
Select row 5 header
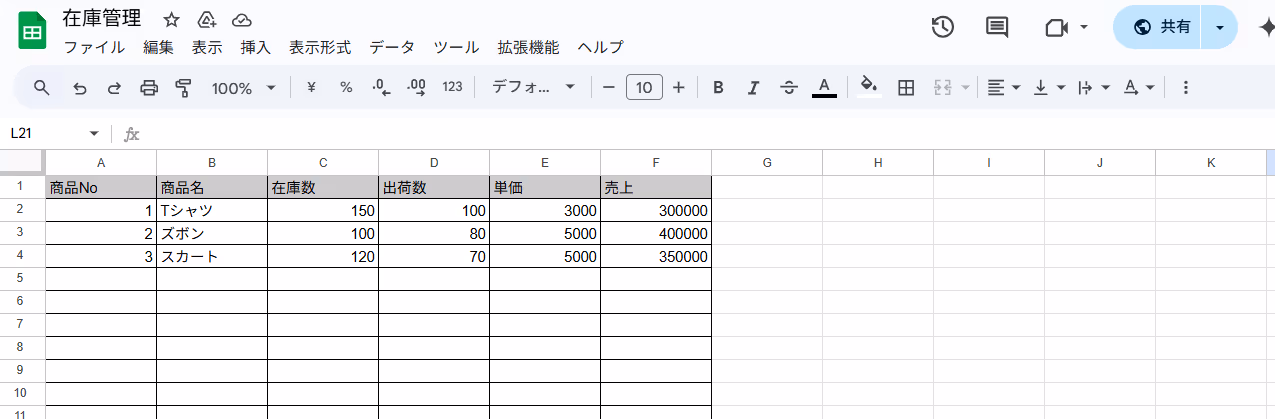click(x=22, y=279)
